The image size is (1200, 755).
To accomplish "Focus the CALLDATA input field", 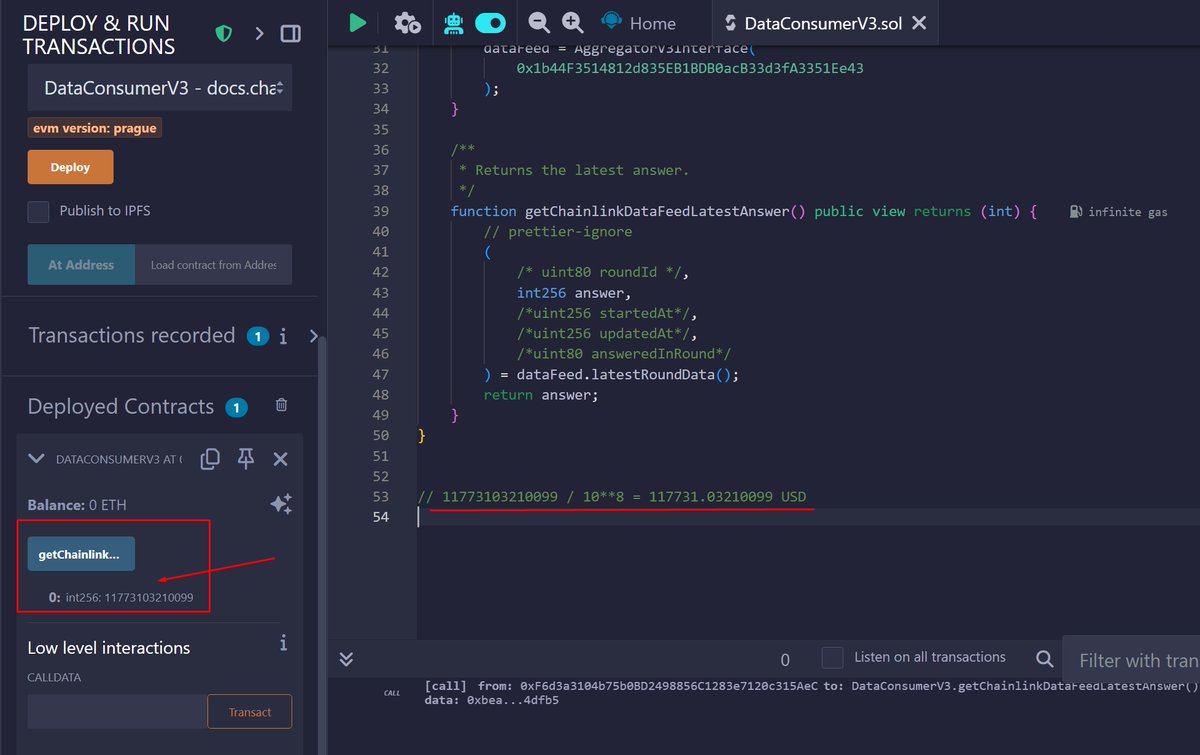I will 117,712.
